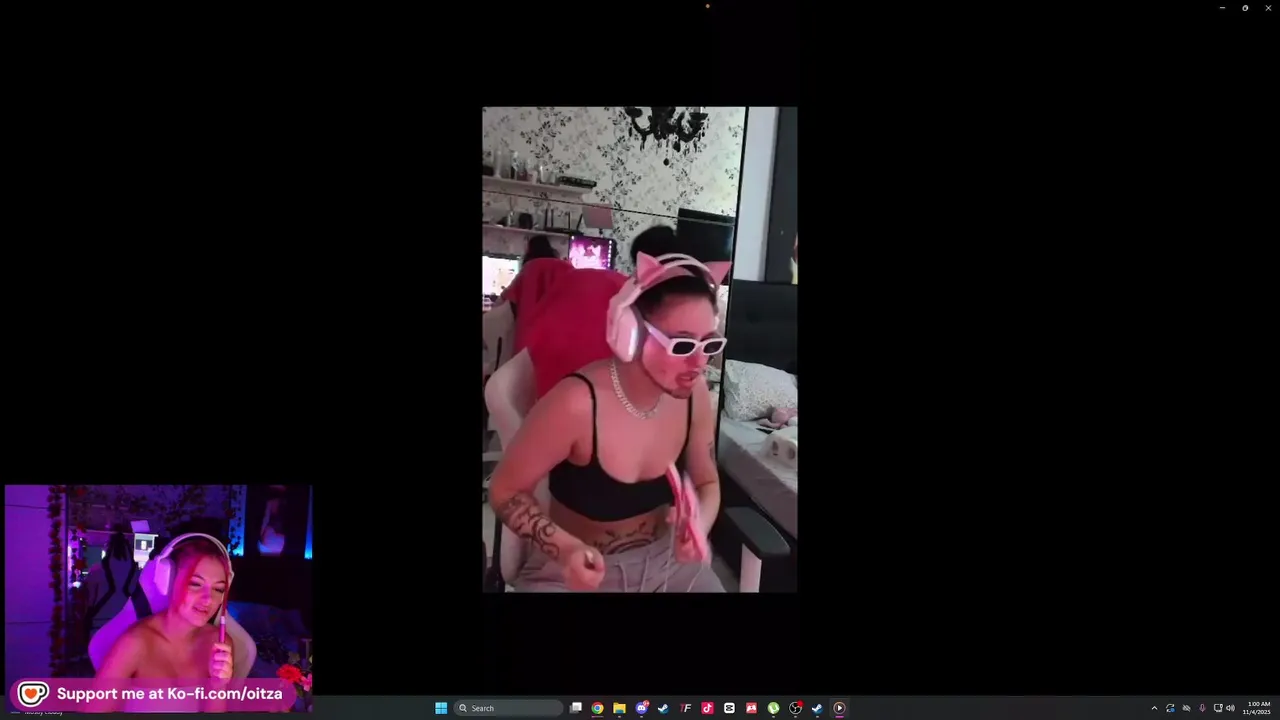The image size is (1280, 720).
Task: Open File Explorer from the taskbar
Action: point(619,708)
